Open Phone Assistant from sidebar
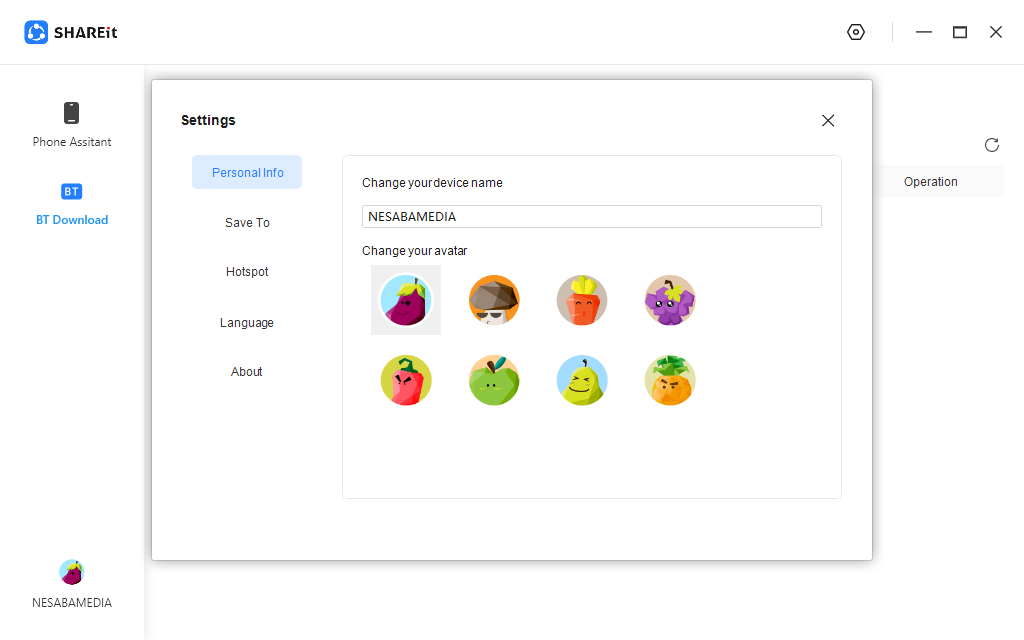The width and height of the screenshot is (1024, 640). (72, 124)
